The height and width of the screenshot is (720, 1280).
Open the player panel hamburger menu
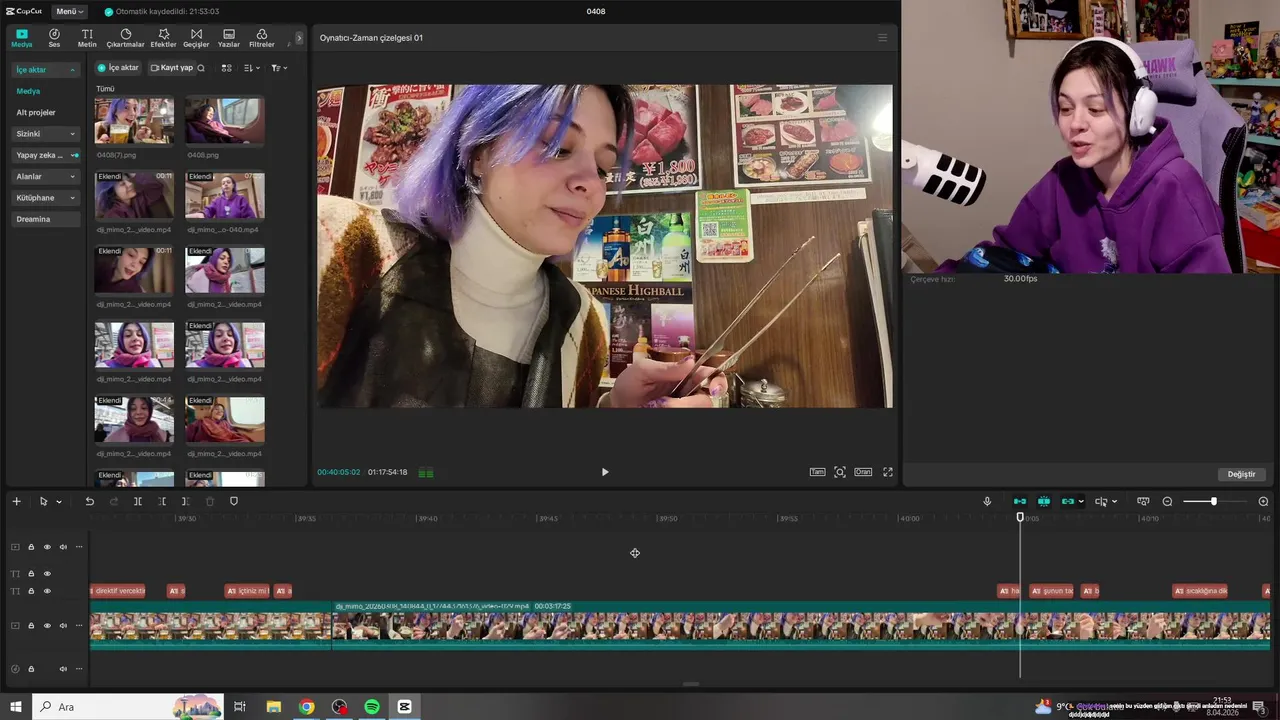point(882,38)
